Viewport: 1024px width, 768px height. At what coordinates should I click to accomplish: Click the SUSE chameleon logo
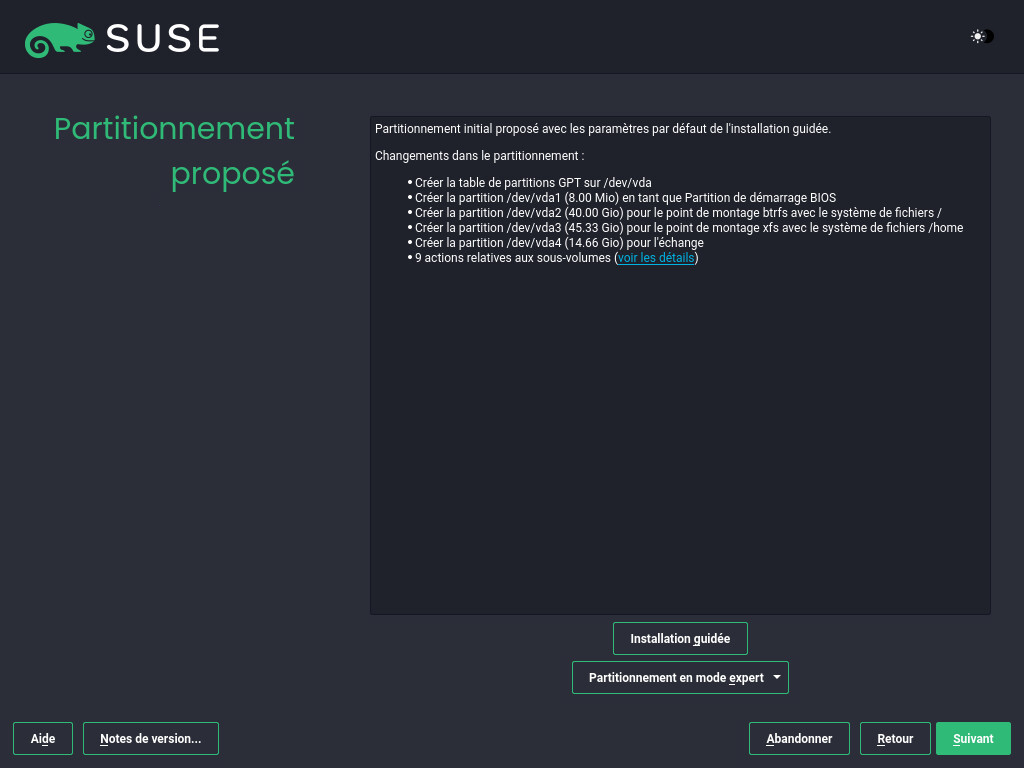60,39
